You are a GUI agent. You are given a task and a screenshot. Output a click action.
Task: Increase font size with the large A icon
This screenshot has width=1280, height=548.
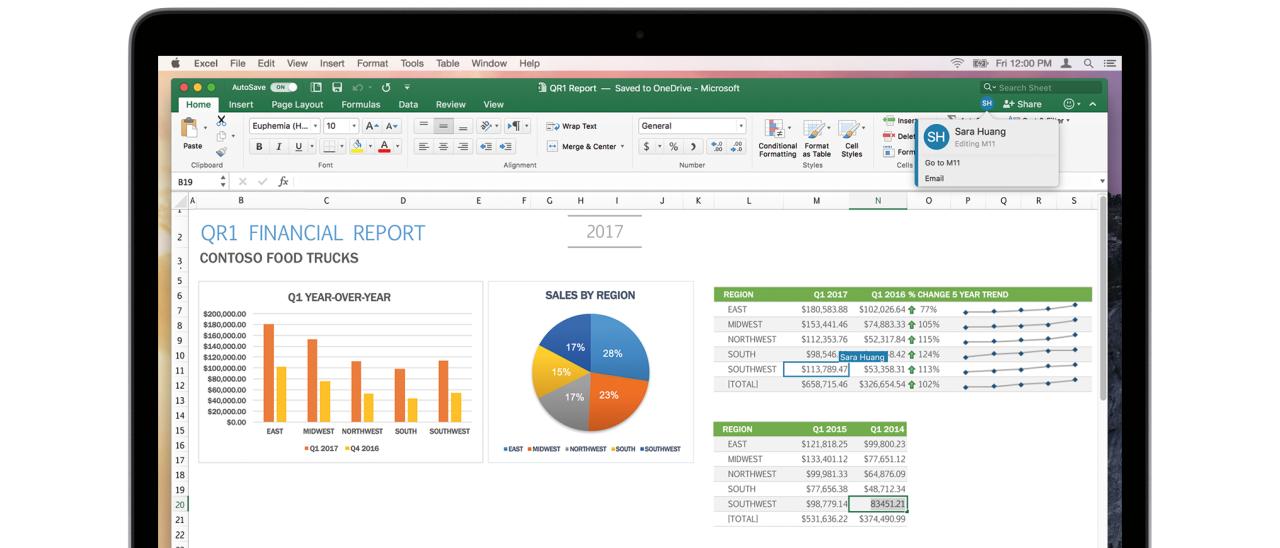coord(372,126)
